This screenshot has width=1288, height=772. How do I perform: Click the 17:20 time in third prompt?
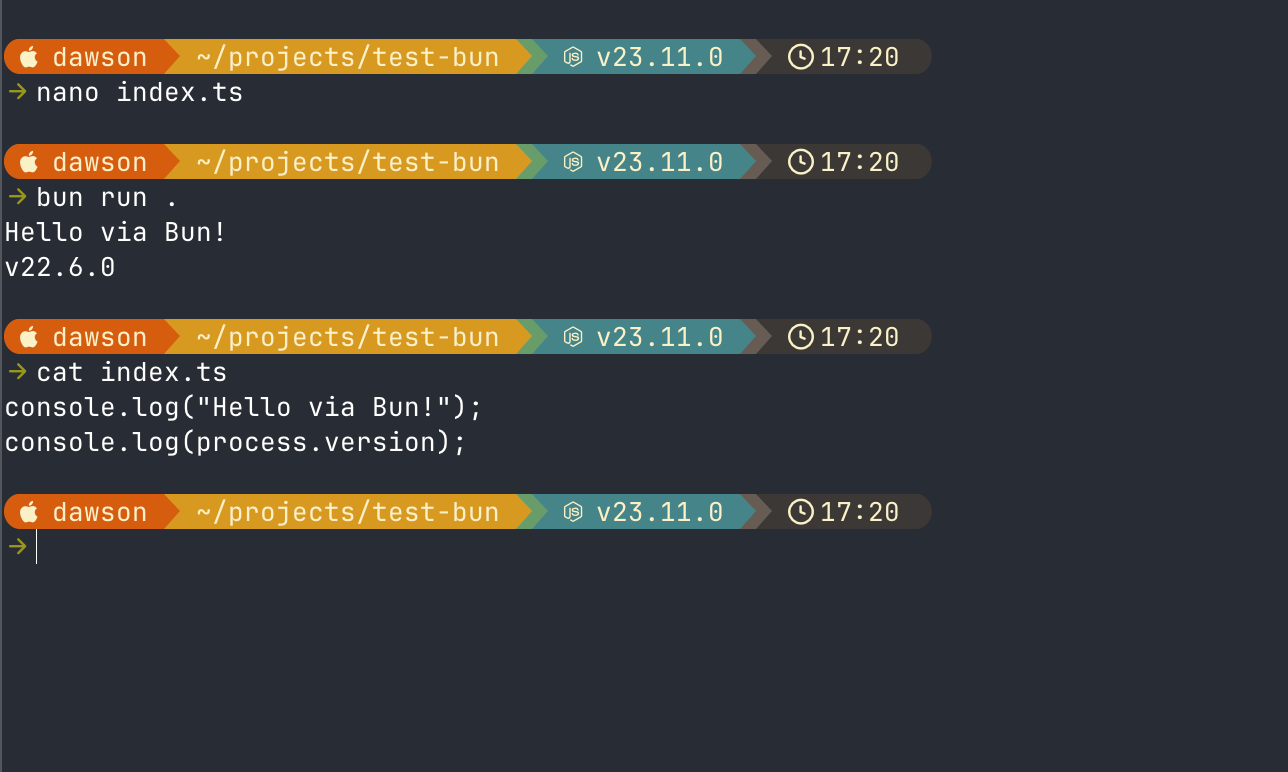click(860, 337)
